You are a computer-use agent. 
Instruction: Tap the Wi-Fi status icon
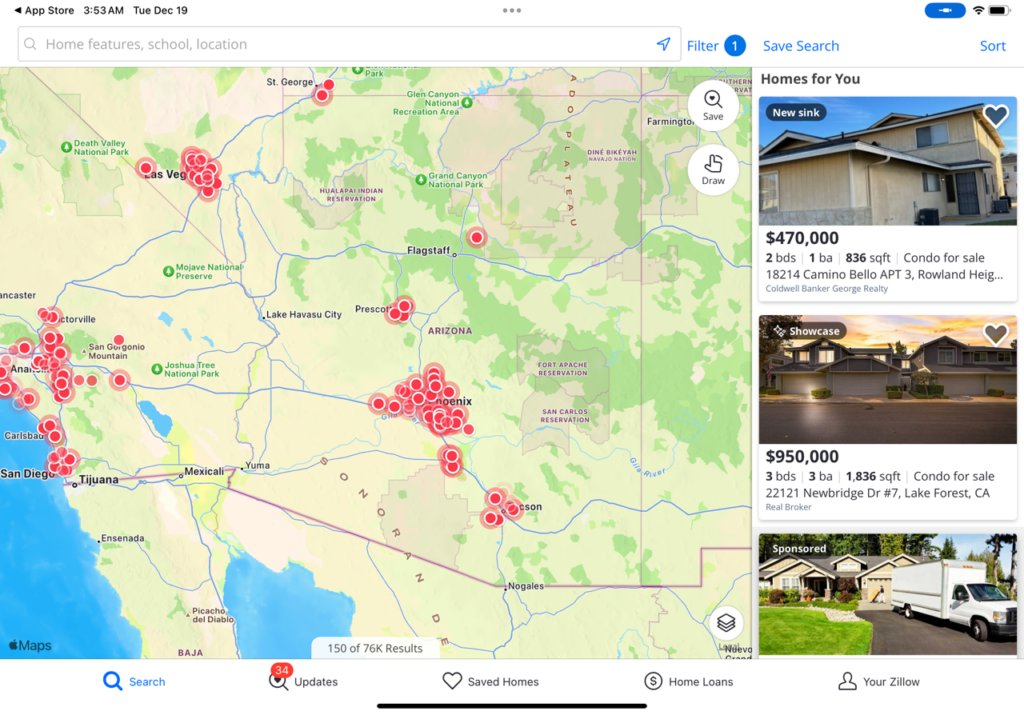click(978, 10)
